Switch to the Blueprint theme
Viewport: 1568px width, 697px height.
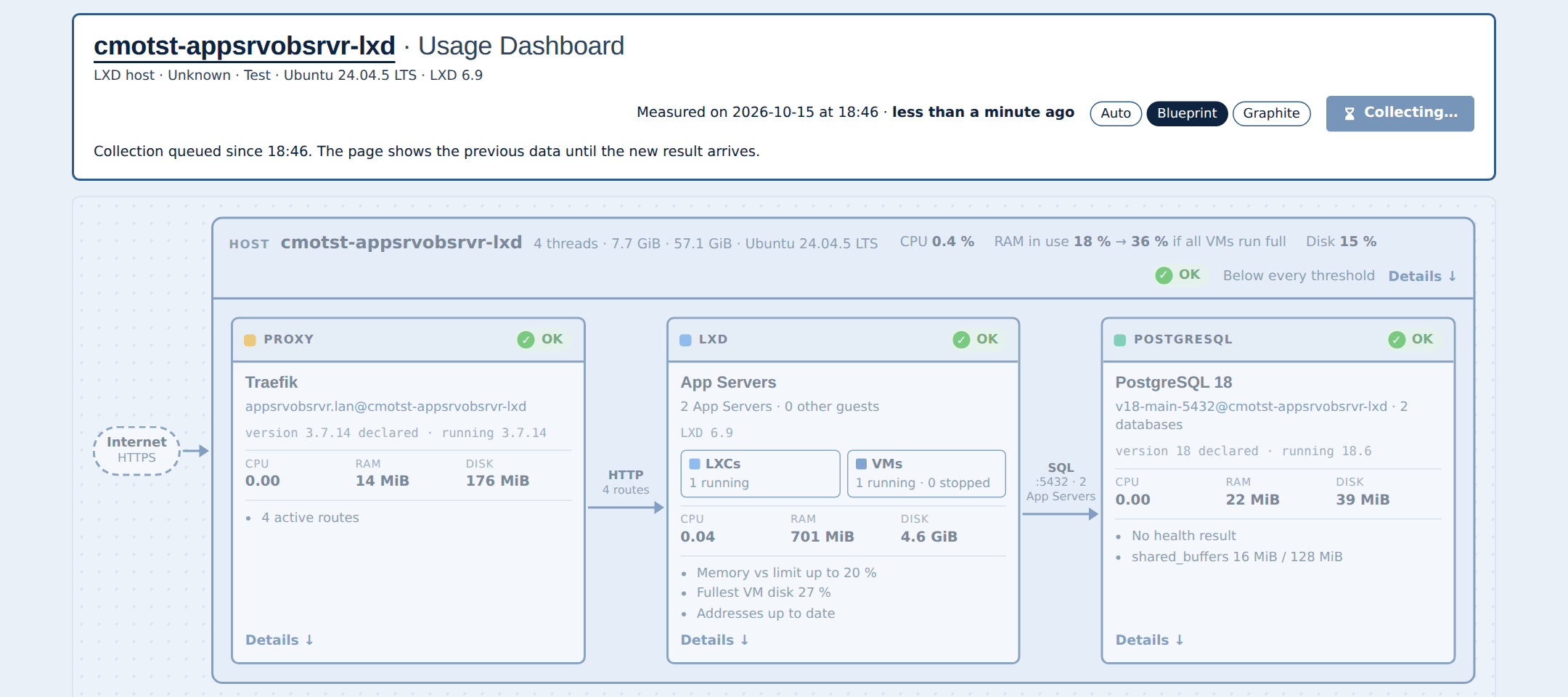pos(1187,113)
